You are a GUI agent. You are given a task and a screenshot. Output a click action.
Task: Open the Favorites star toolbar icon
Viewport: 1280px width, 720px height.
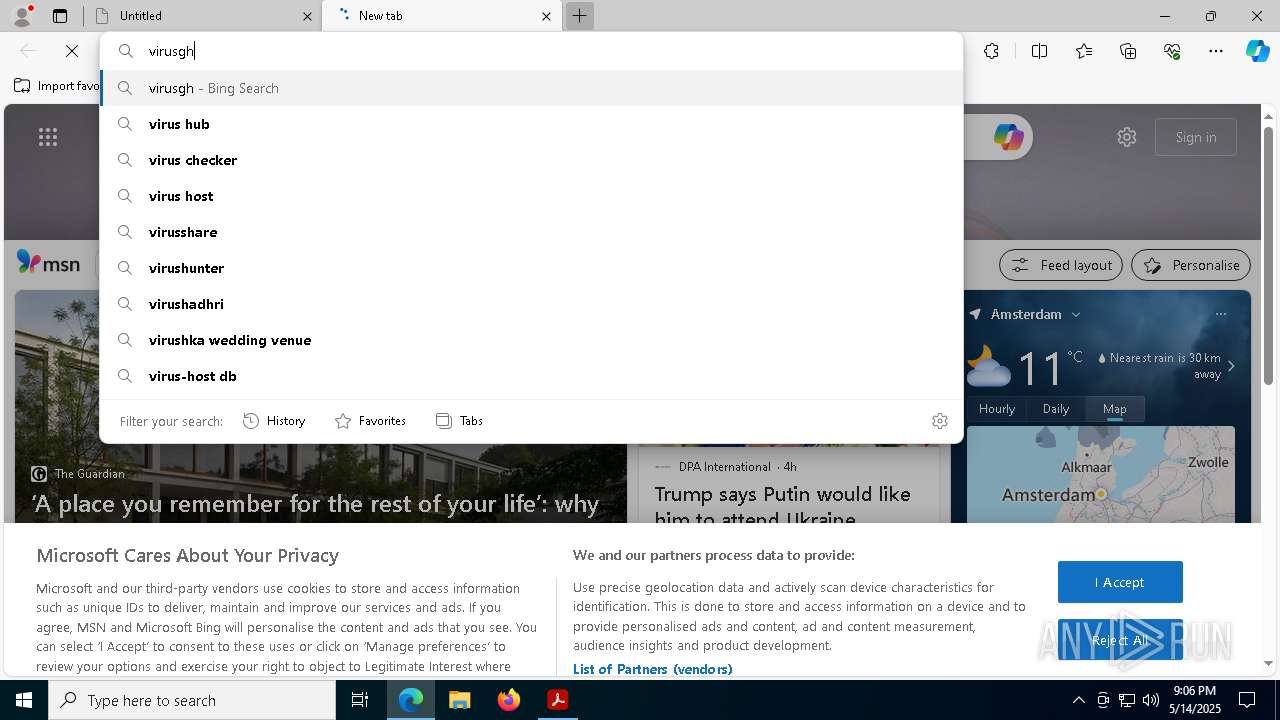point(1084,51)
